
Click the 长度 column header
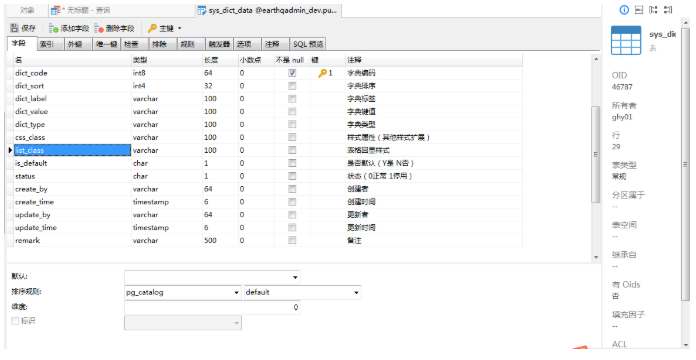click(x=221, y=60)
